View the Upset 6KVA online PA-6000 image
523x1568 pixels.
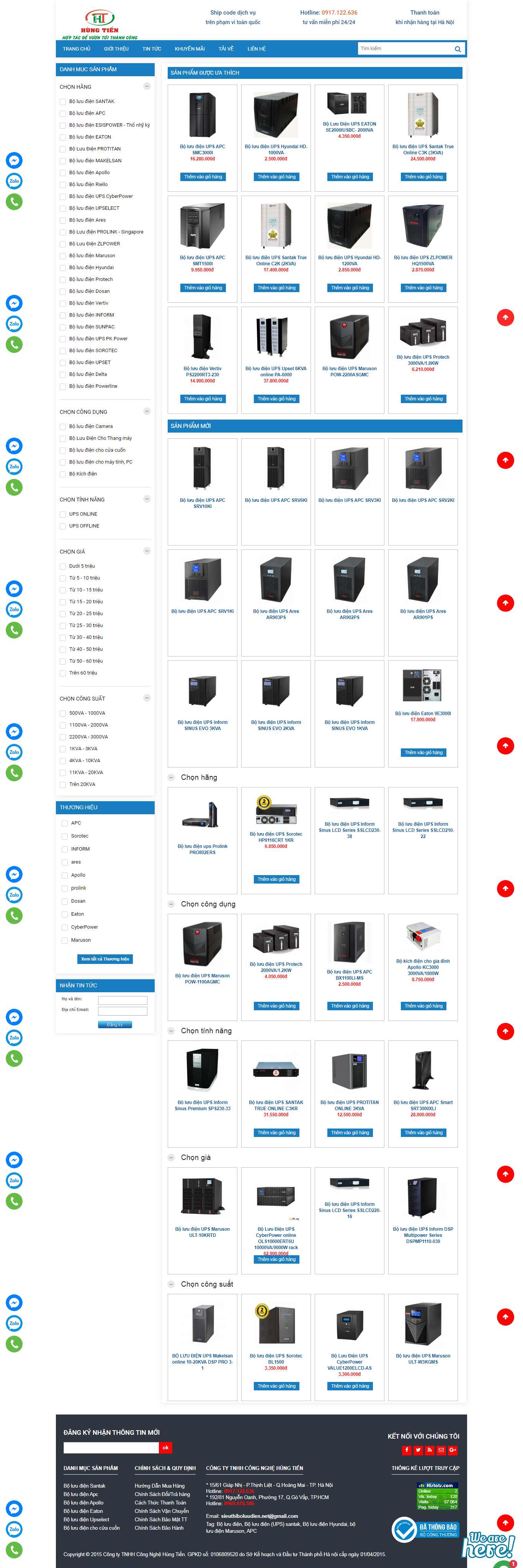276,336
